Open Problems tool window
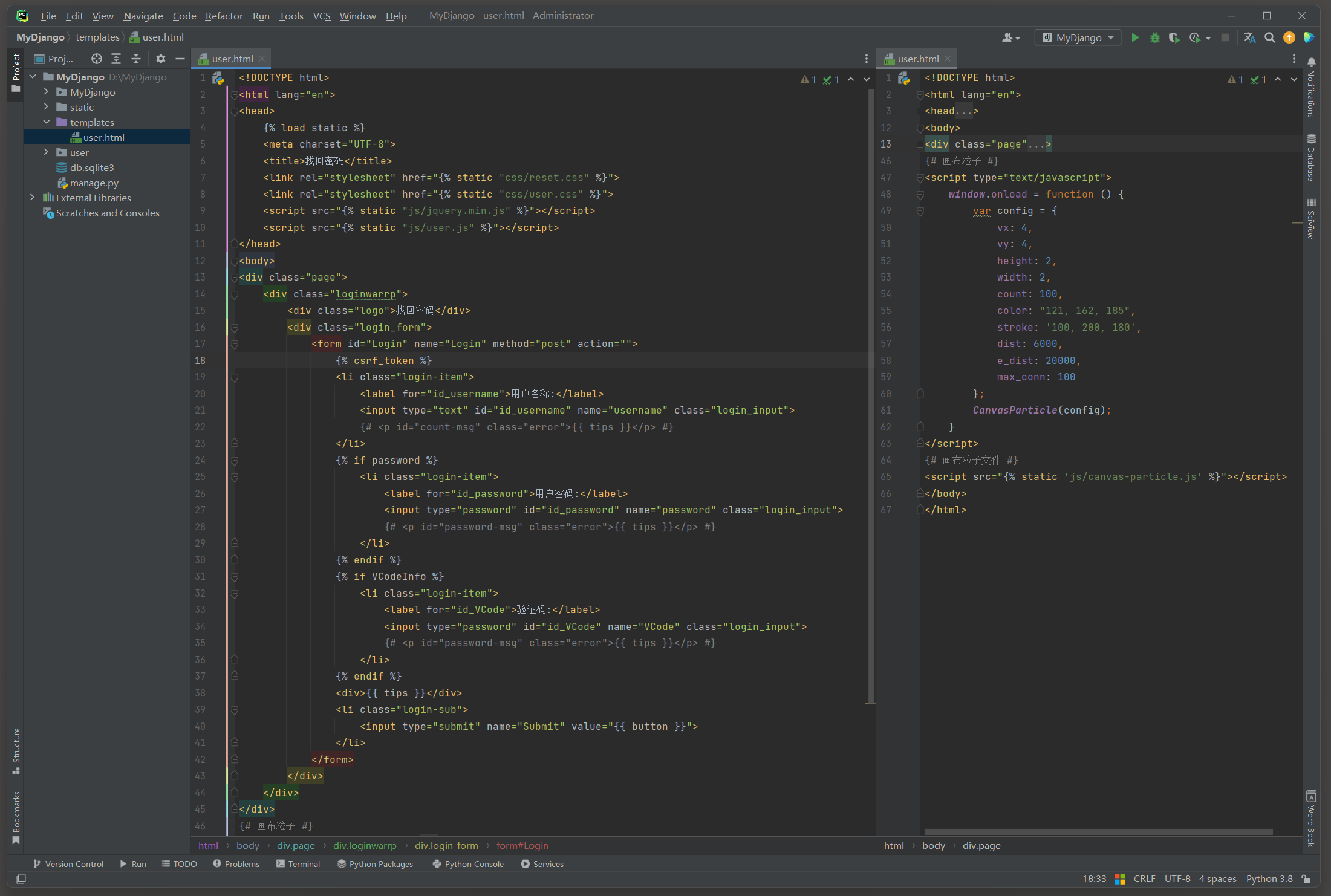Image resolution: width=1331 pixels, height=896 pixels. point(236,864)
